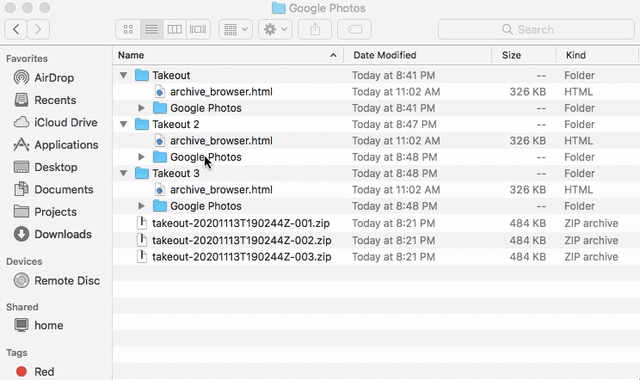Click the Share toolbar button
The height and width of the screenshot is (380, 640).
point(315,29)
